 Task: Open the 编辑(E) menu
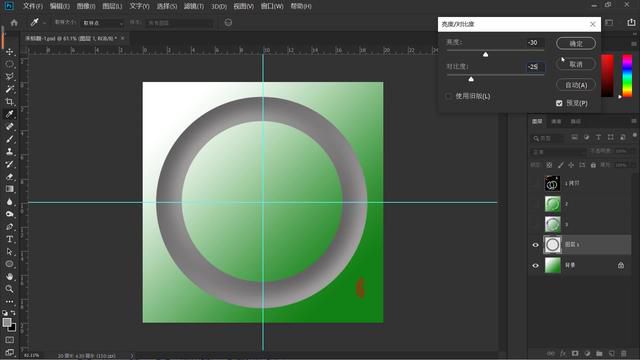[60, 6]
